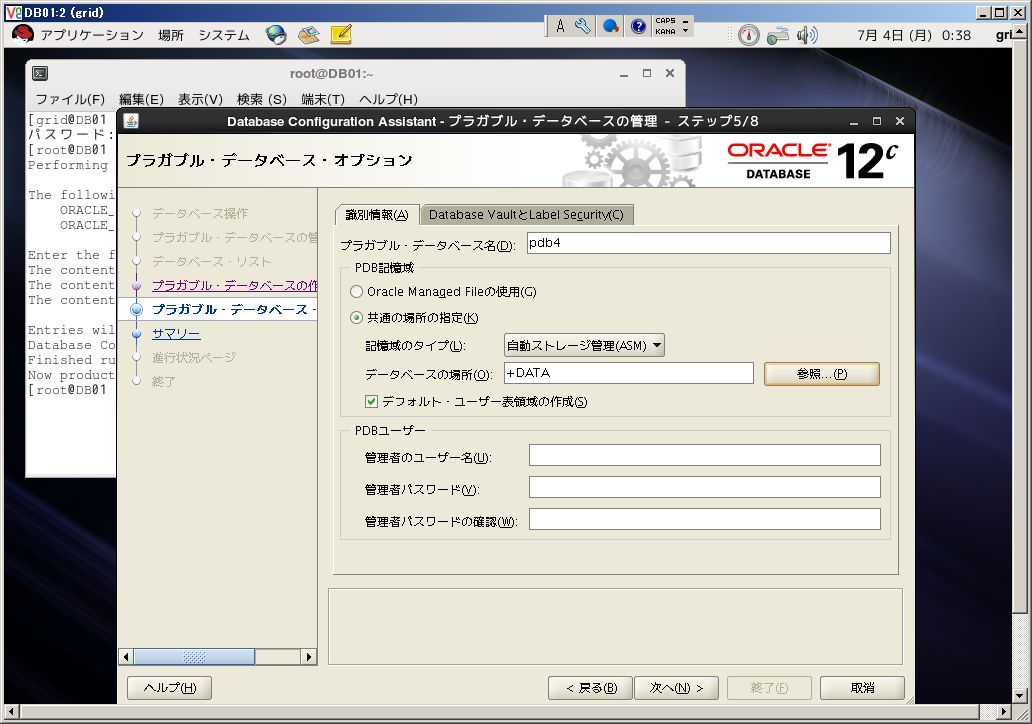
Task: Switch to the 識別情報 tab
Action: [377, 215]
